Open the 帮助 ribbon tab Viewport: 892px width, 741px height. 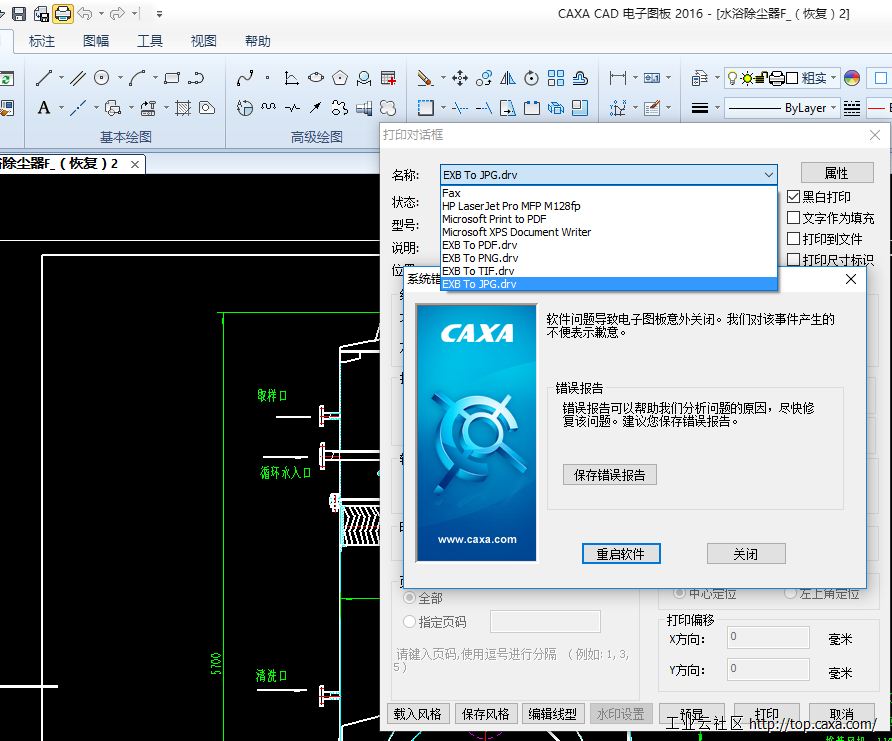[258, 41]
